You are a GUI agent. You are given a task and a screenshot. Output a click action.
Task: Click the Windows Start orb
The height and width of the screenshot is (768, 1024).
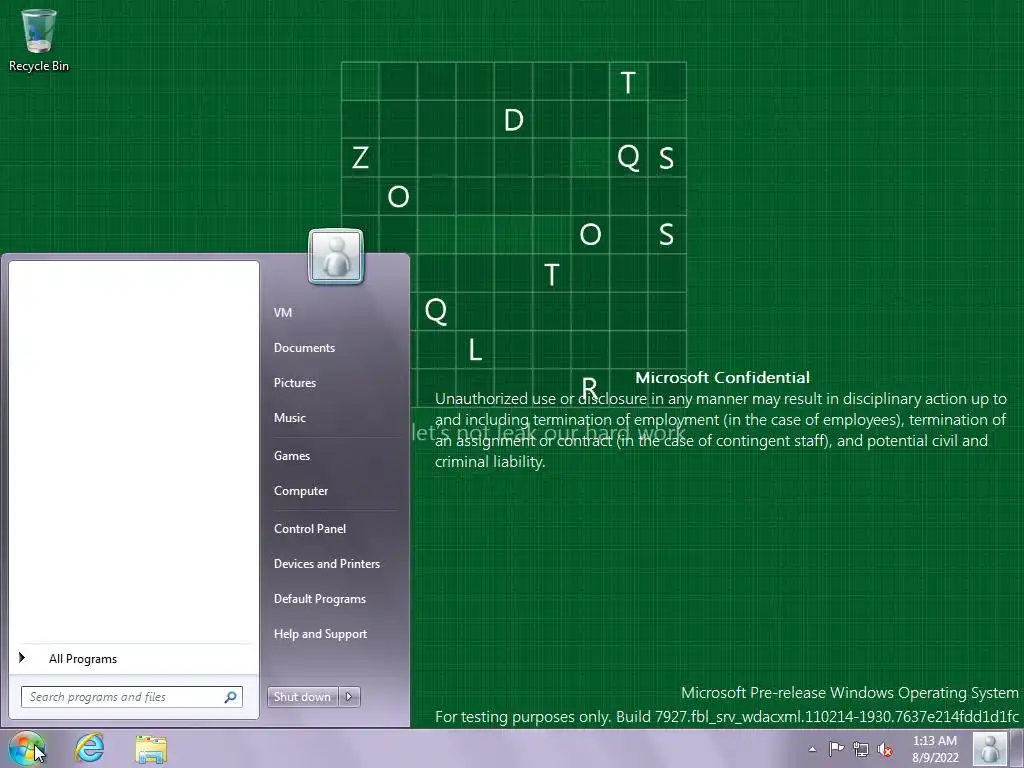pos(26,748)
